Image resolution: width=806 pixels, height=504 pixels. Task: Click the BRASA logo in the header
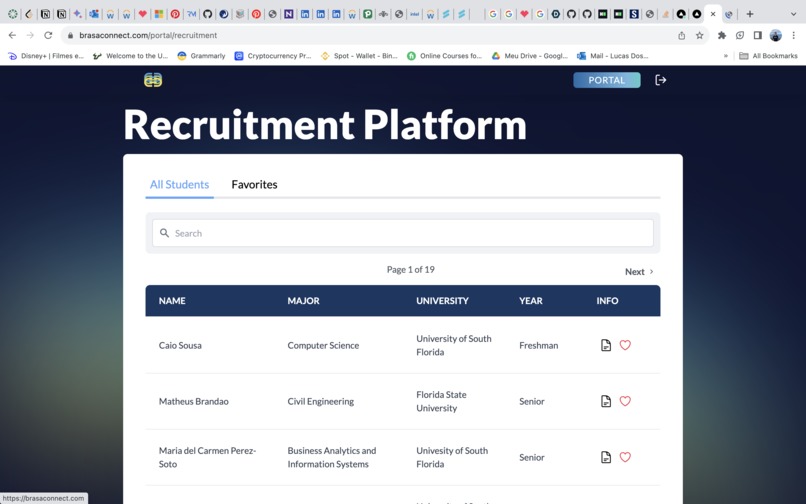(x=153, y=80)
